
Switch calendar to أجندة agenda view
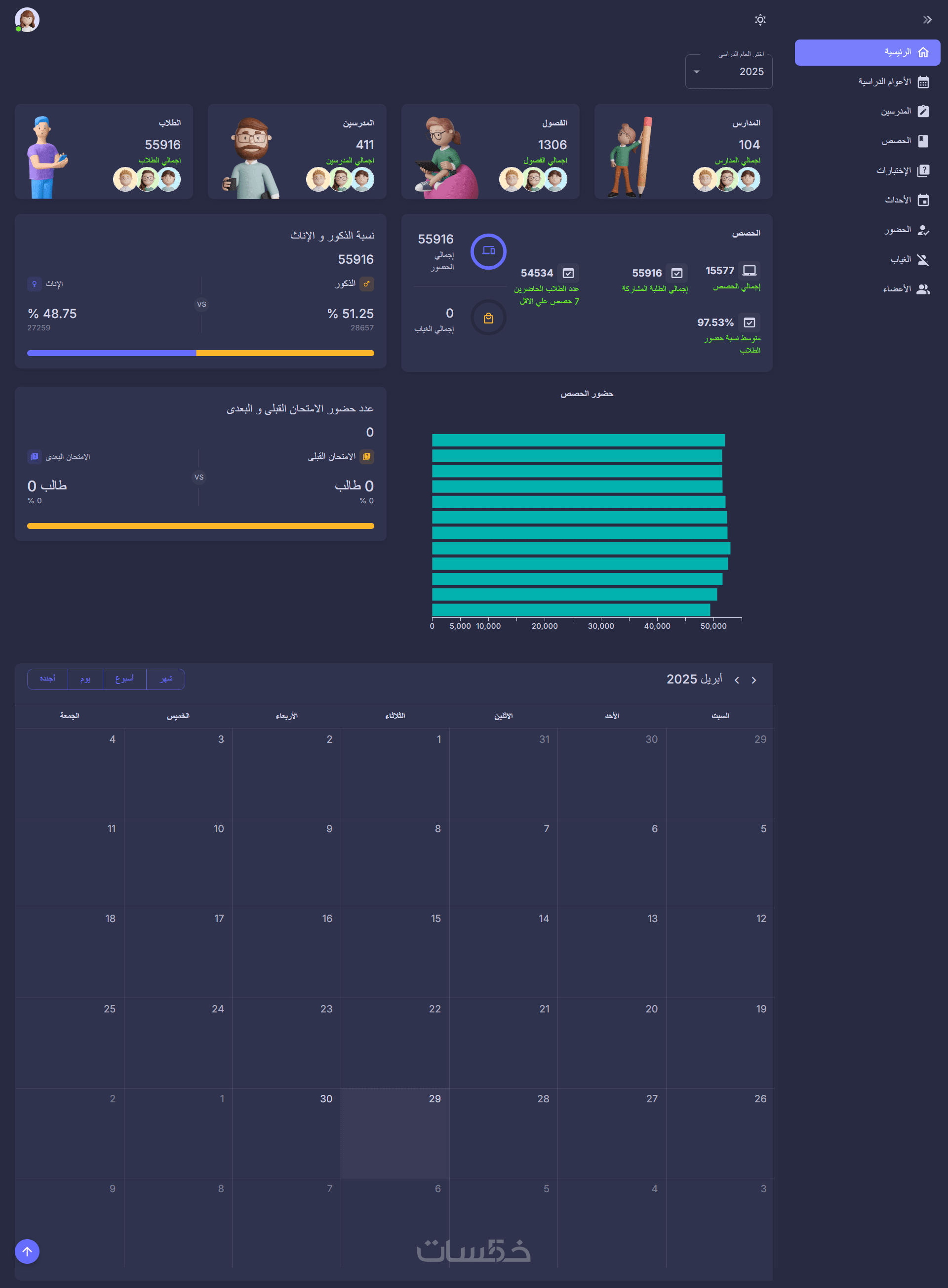click(x=47, y=679)
